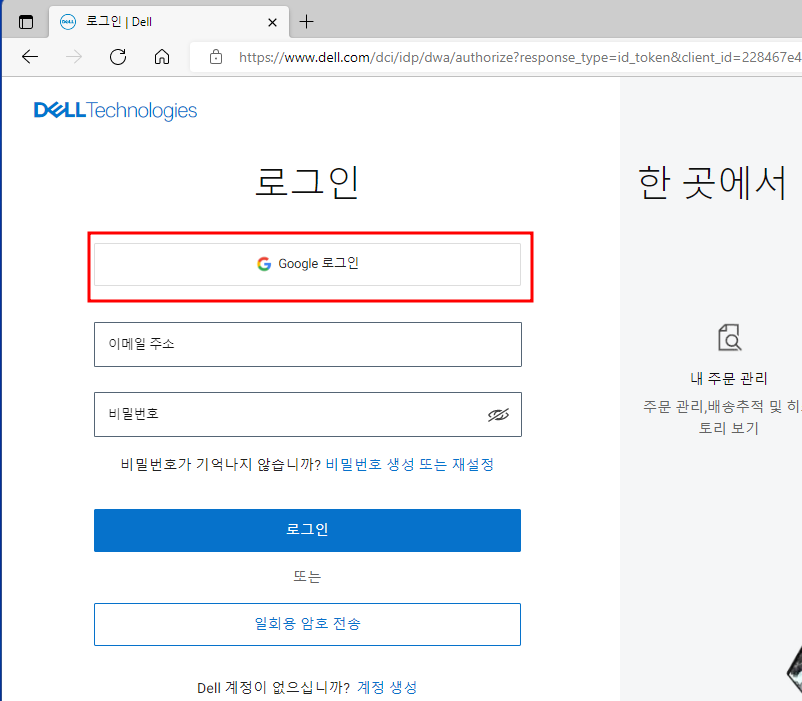Click the 내 주문 관리 document icon
The height and width of the screenshot is (701, 802).
point(729,337)
